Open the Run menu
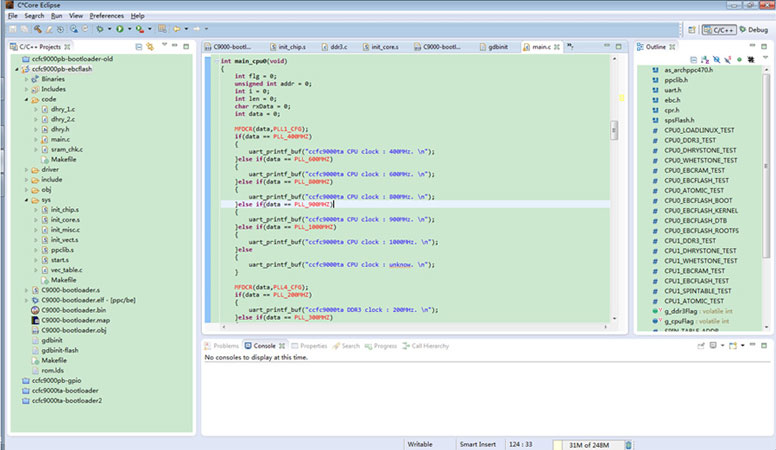This screenshot has height=450, width=776. point(56,16)
